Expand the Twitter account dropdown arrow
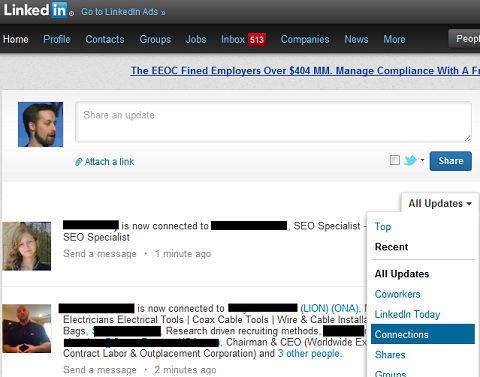The image size is (480, 377). click(x=422, y=160)
